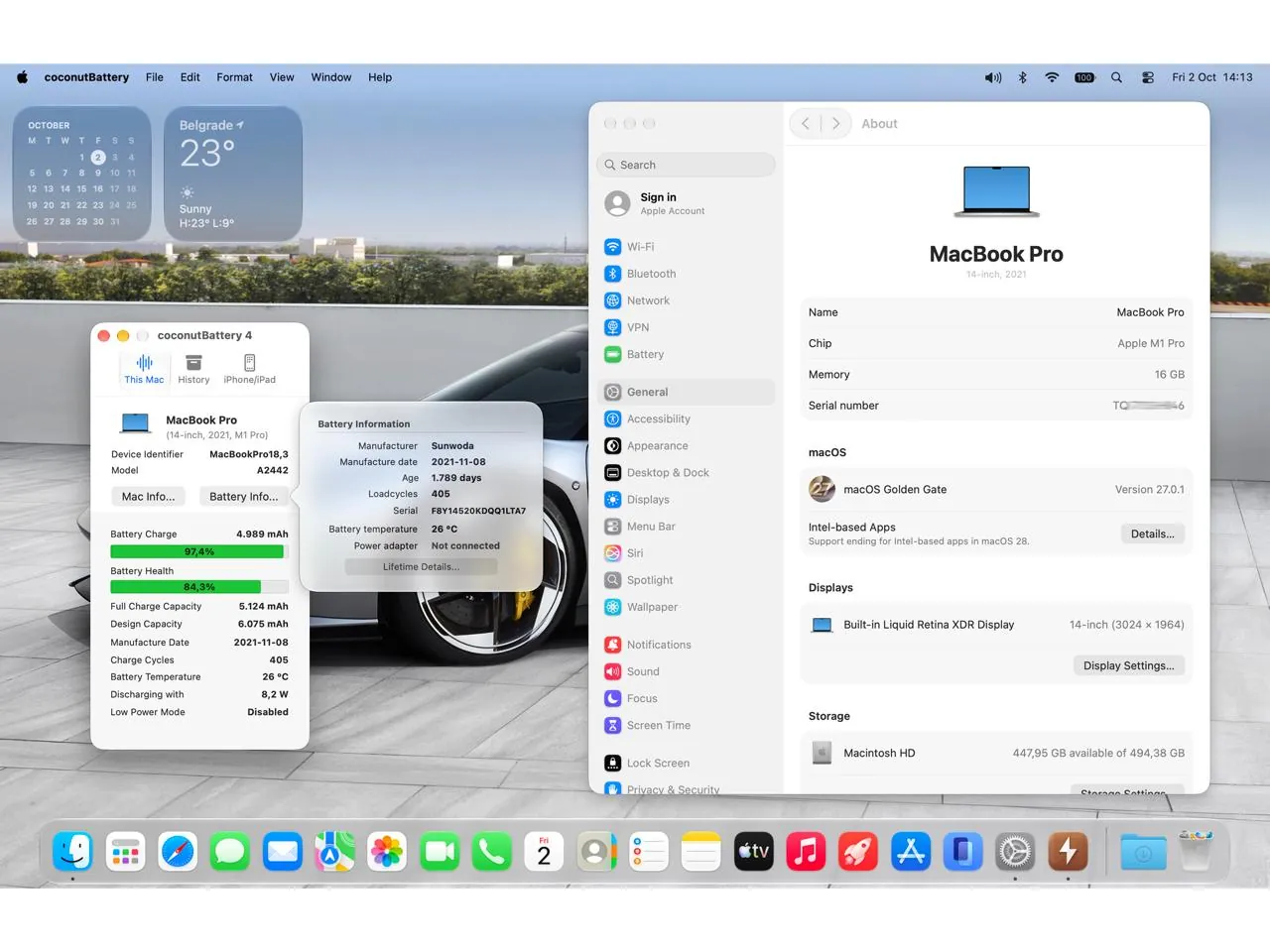Sign in to Apple Account
The image size is (1270, 952).
688,203
